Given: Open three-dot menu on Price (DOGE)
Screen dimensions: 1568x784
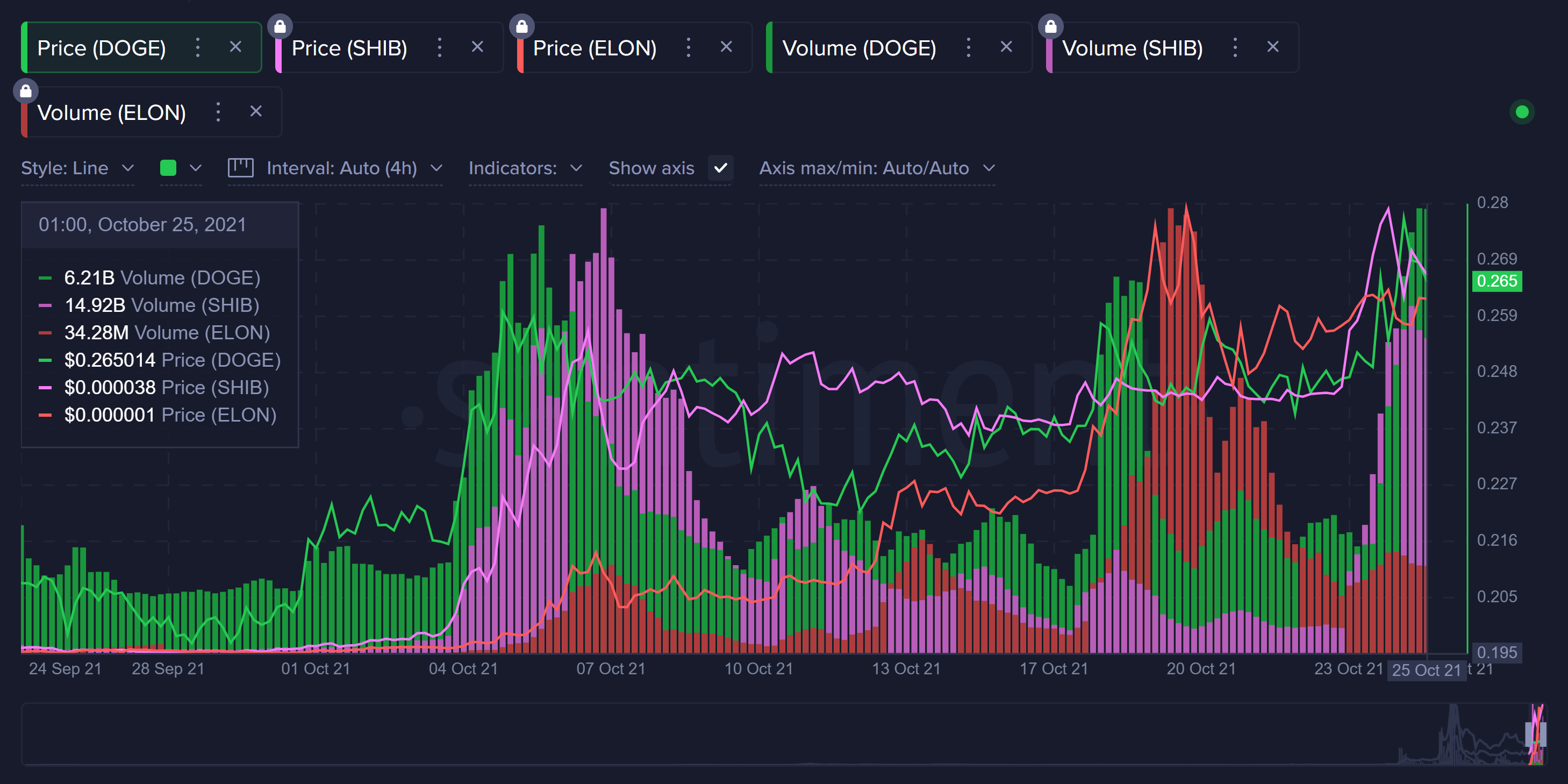Looking at the screenshot, I should pyautogui.click(x=198, y=47).
